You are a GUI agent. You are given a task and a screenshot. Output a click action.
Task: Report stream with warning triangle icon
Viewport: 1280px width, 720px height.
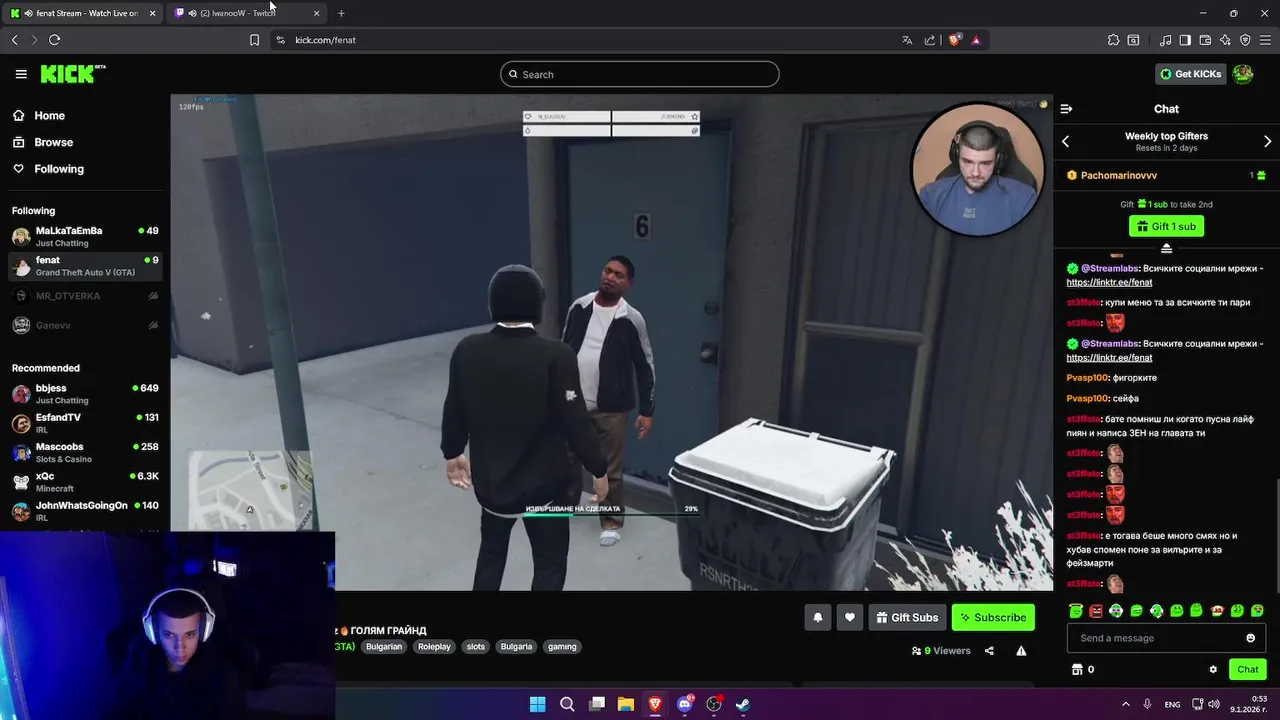coord(1021,651)
